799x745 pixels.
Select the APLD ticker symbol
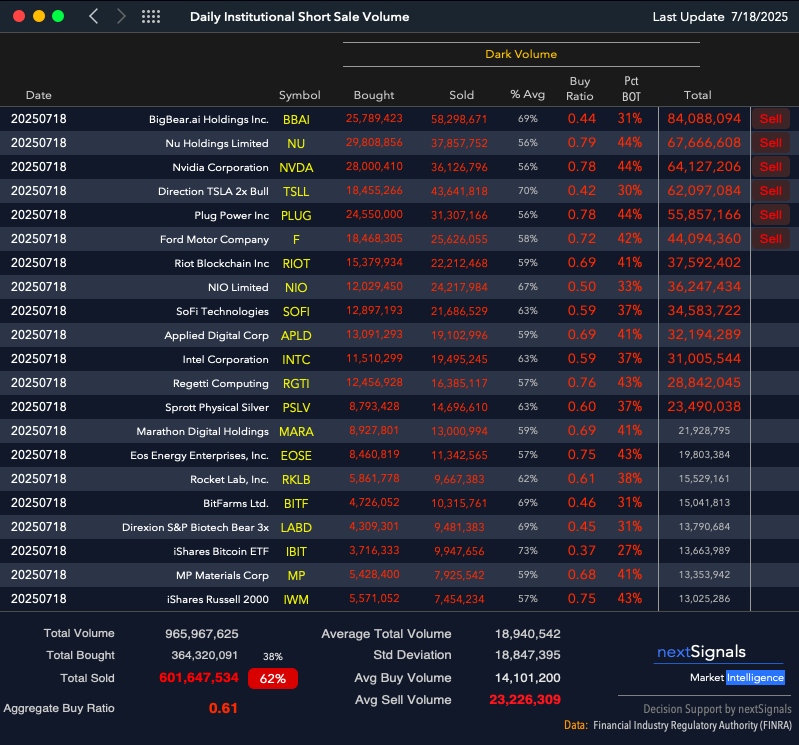point(296,335)
